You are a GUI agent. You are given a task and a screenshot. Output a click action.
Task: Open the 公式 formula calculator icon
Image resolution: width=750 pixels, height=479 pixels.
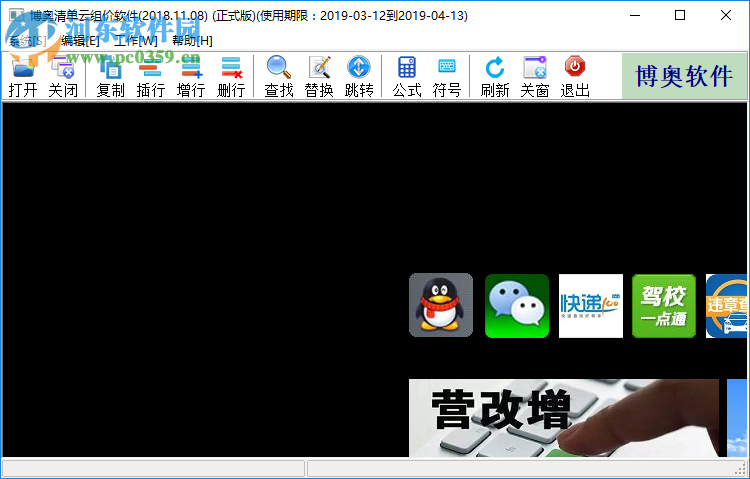point(407,77)
